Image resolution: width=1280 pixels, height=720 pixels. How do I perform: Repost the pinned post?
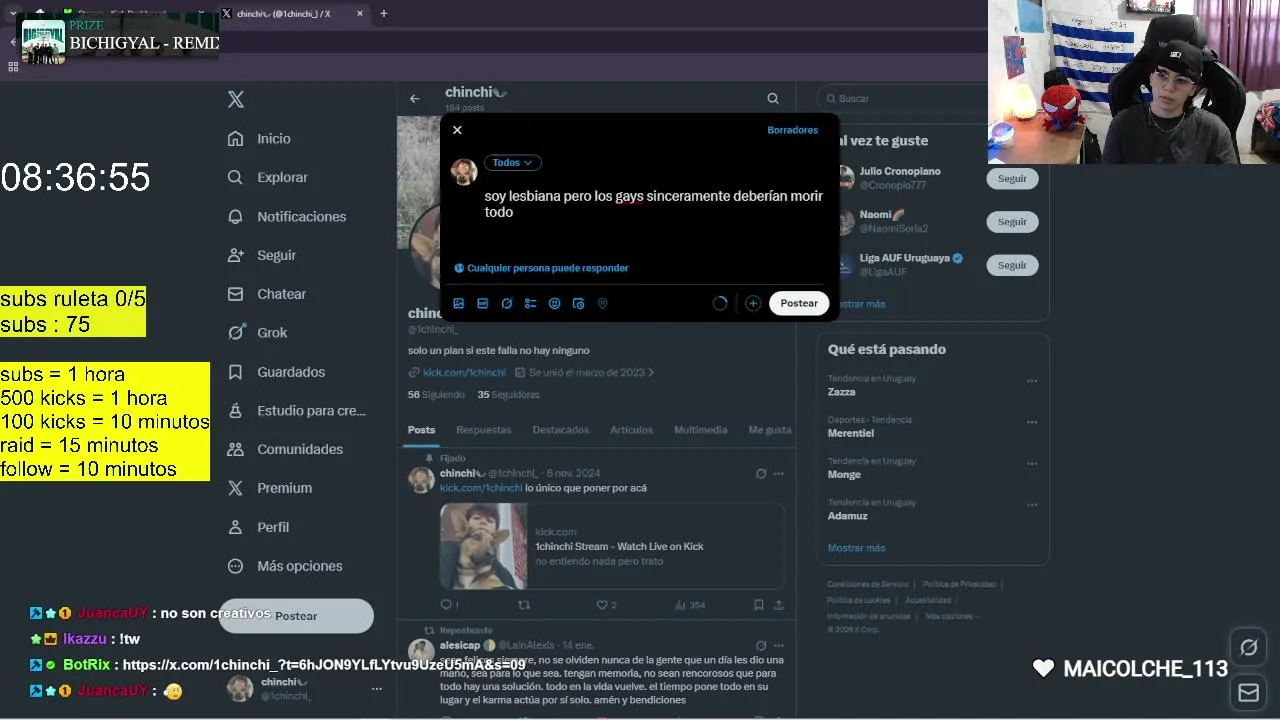click(523, 605)
